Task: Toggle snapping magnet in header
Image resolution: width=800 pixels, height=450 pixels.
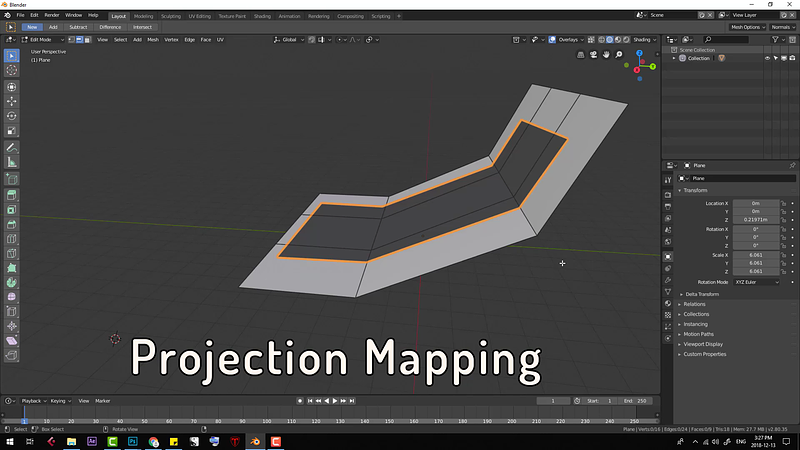Action: tap(311, 40)
